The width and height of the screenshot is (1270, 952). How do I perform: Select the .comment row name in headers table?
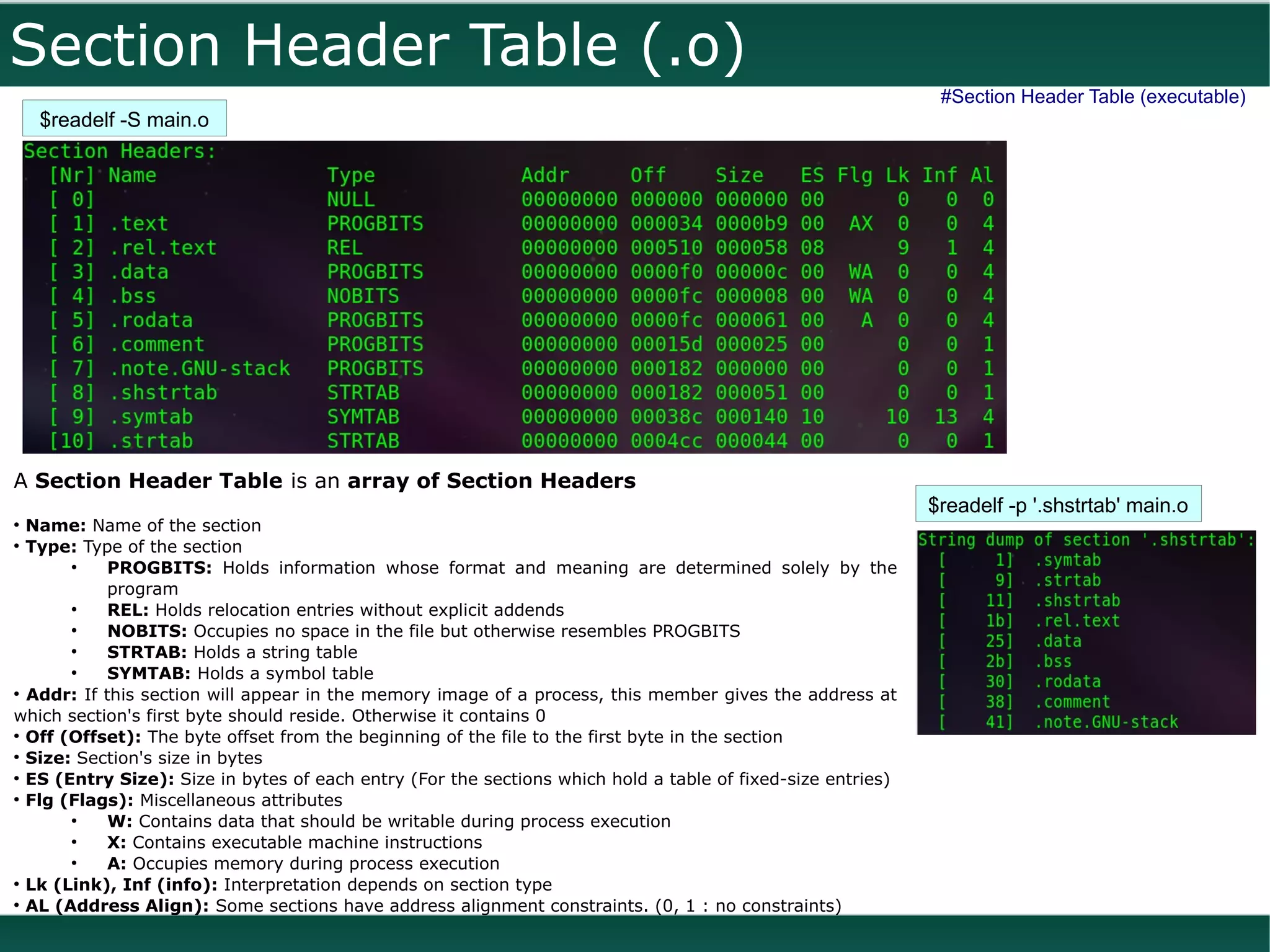tap(157, 344)
